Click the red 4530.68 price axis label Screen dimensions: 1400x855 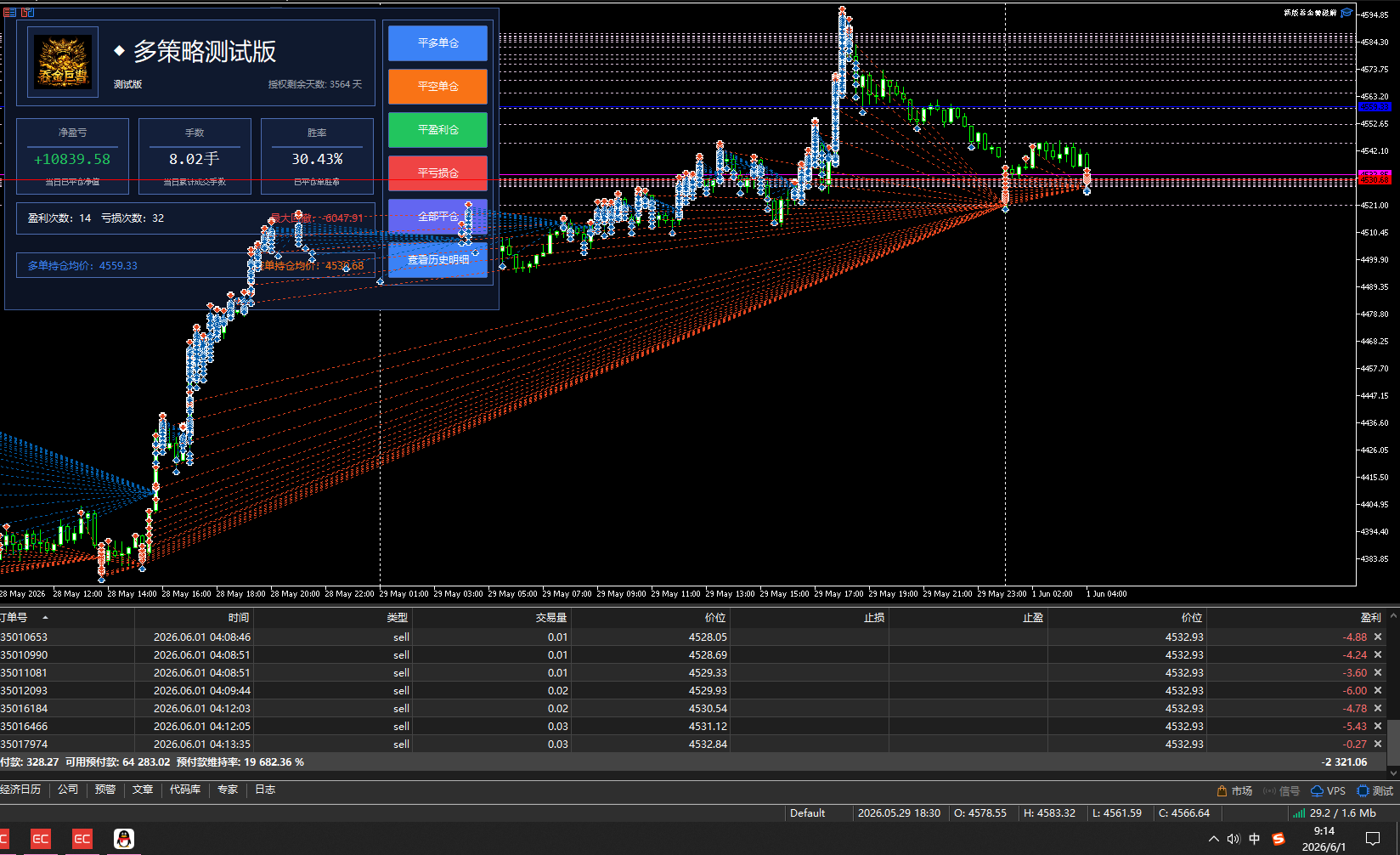[1375, 178]
